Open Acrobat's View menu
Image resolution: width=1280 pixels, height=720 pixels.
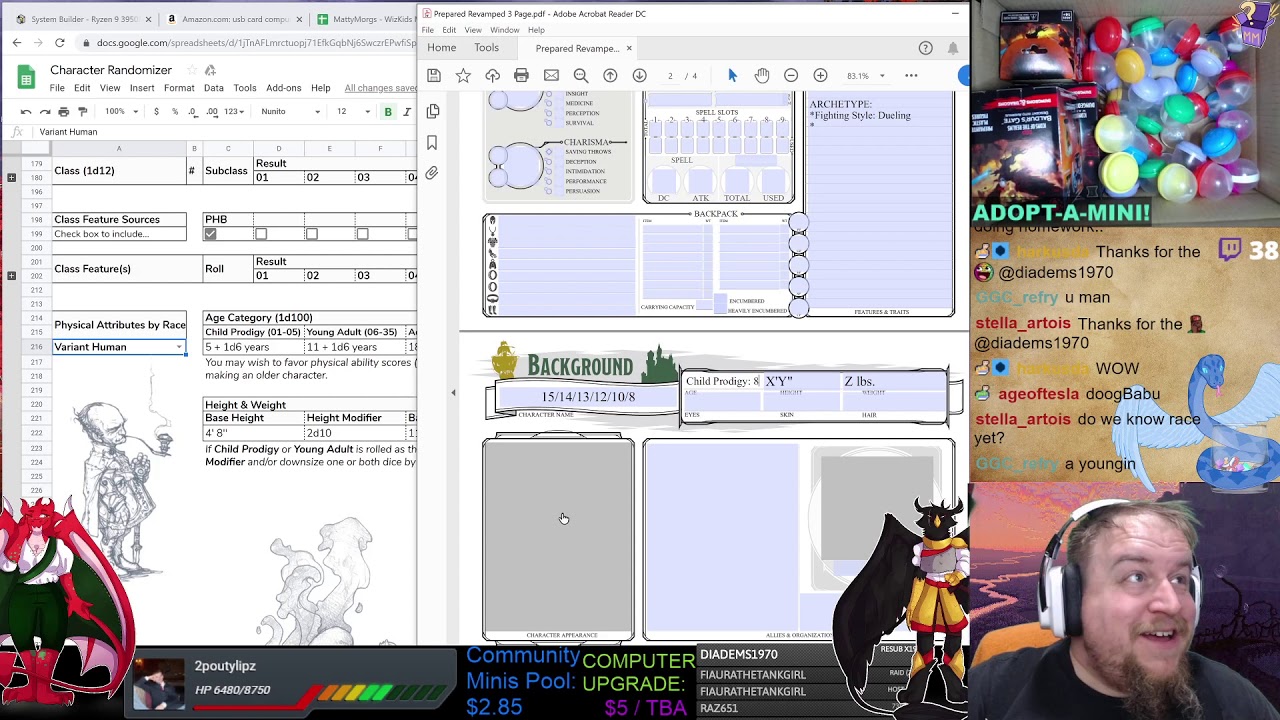pyautogui.click(x=473, y=30)
